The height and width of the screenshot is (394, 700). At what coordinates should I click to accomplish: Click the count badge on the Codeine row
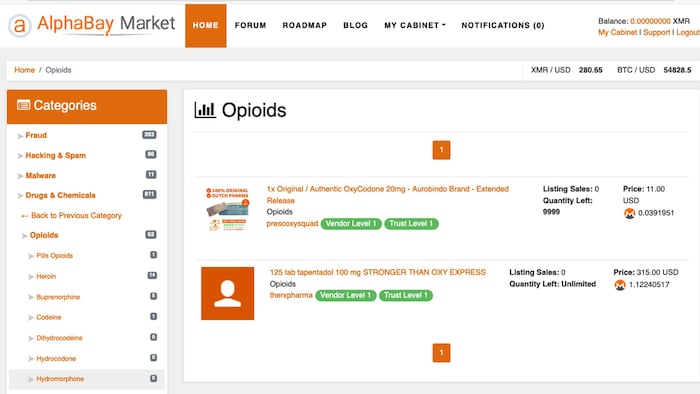153,316
